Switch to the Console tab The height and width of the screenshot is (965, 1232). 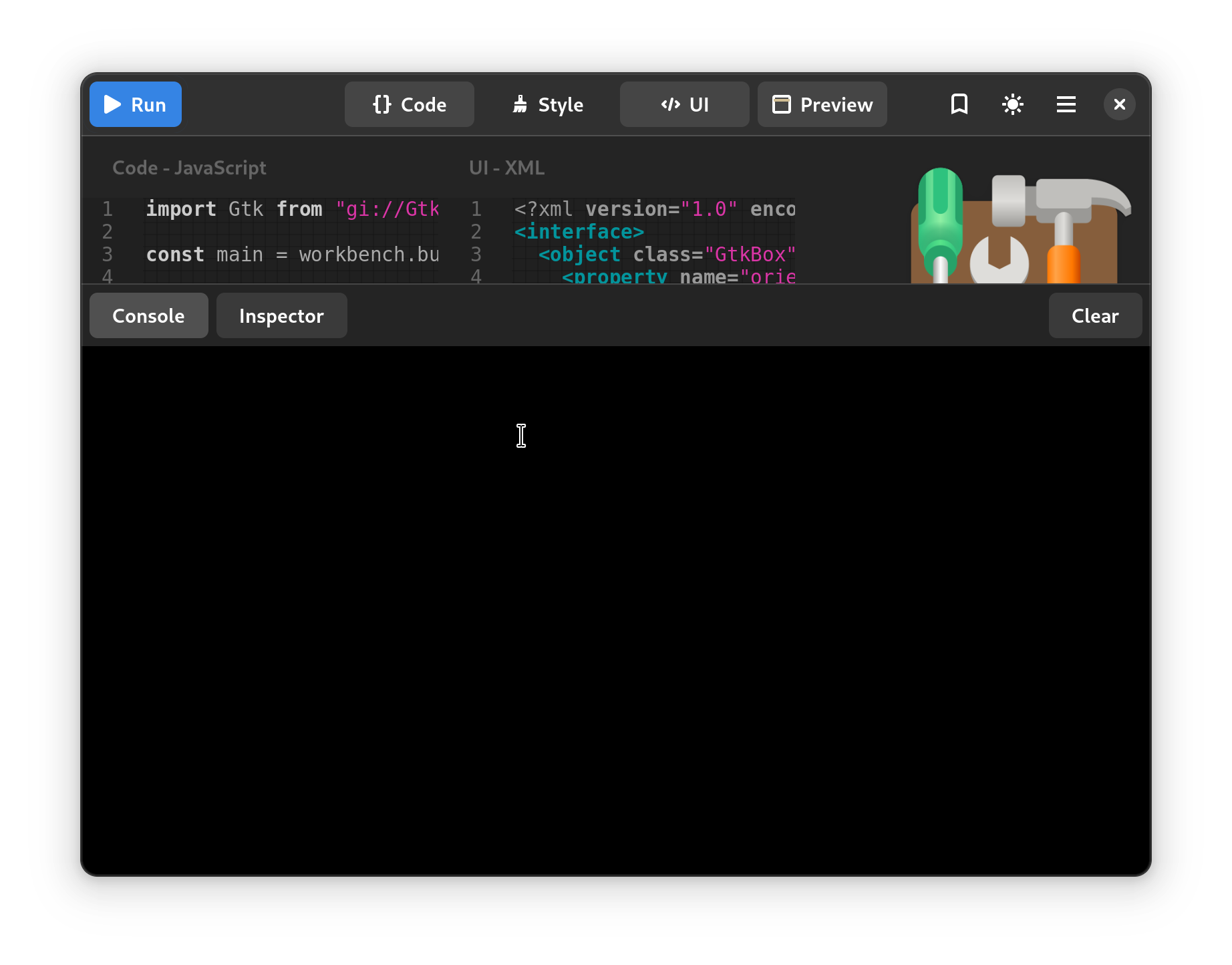click(148, 315)
